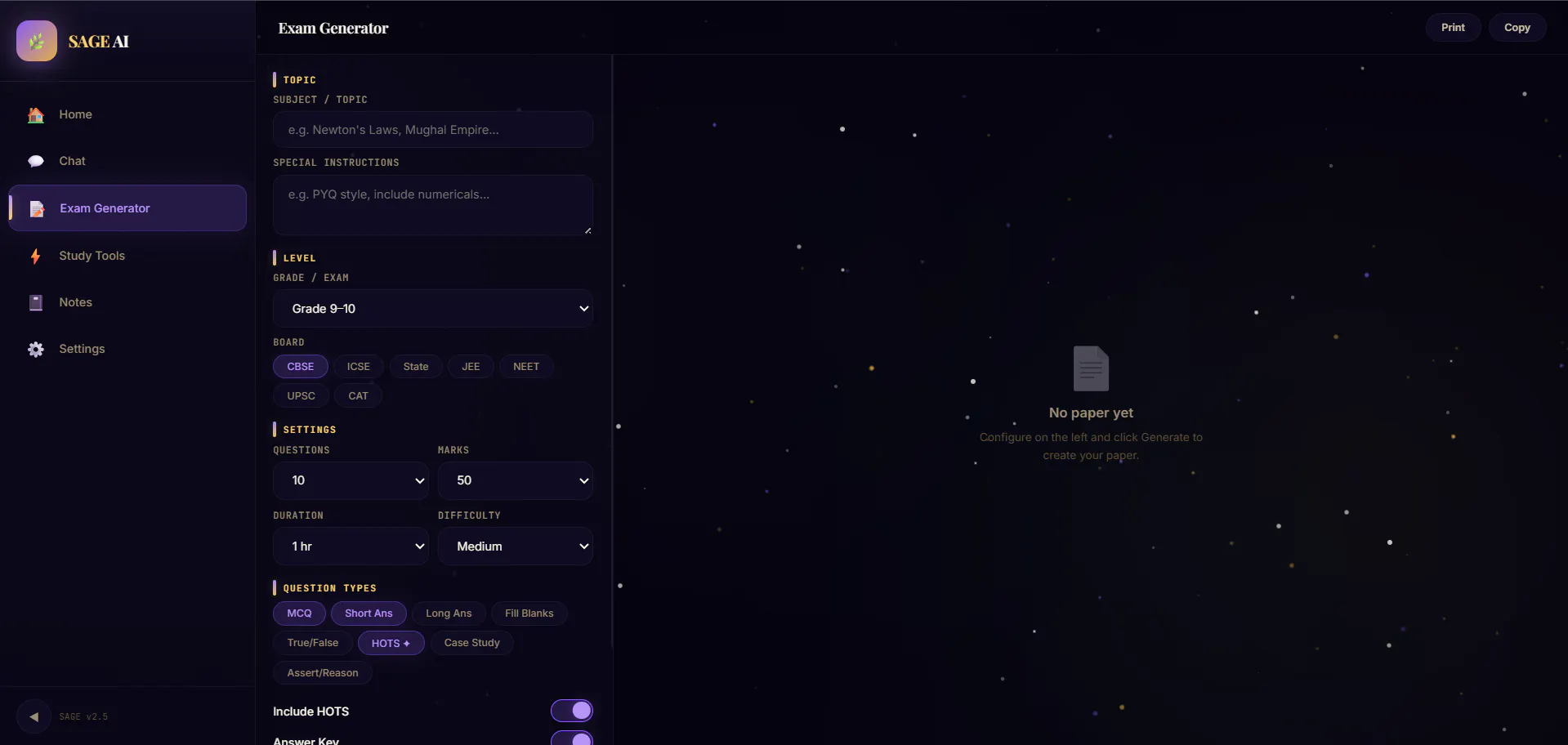The image size is (1568, 745).
Task: Click the Chat speech bubble icon
Action: [36, 161]
